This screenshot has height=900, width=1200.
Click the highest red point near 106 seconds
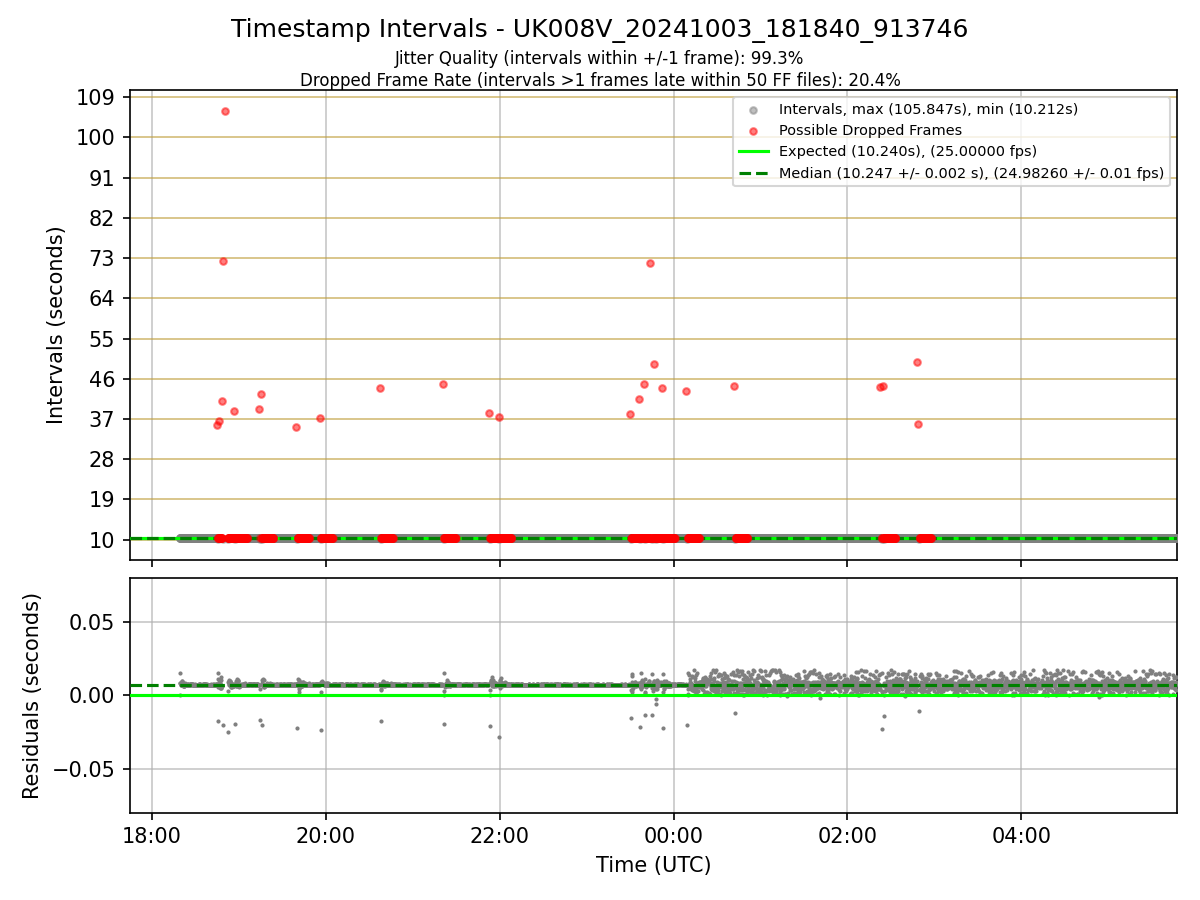coord(225,111)
